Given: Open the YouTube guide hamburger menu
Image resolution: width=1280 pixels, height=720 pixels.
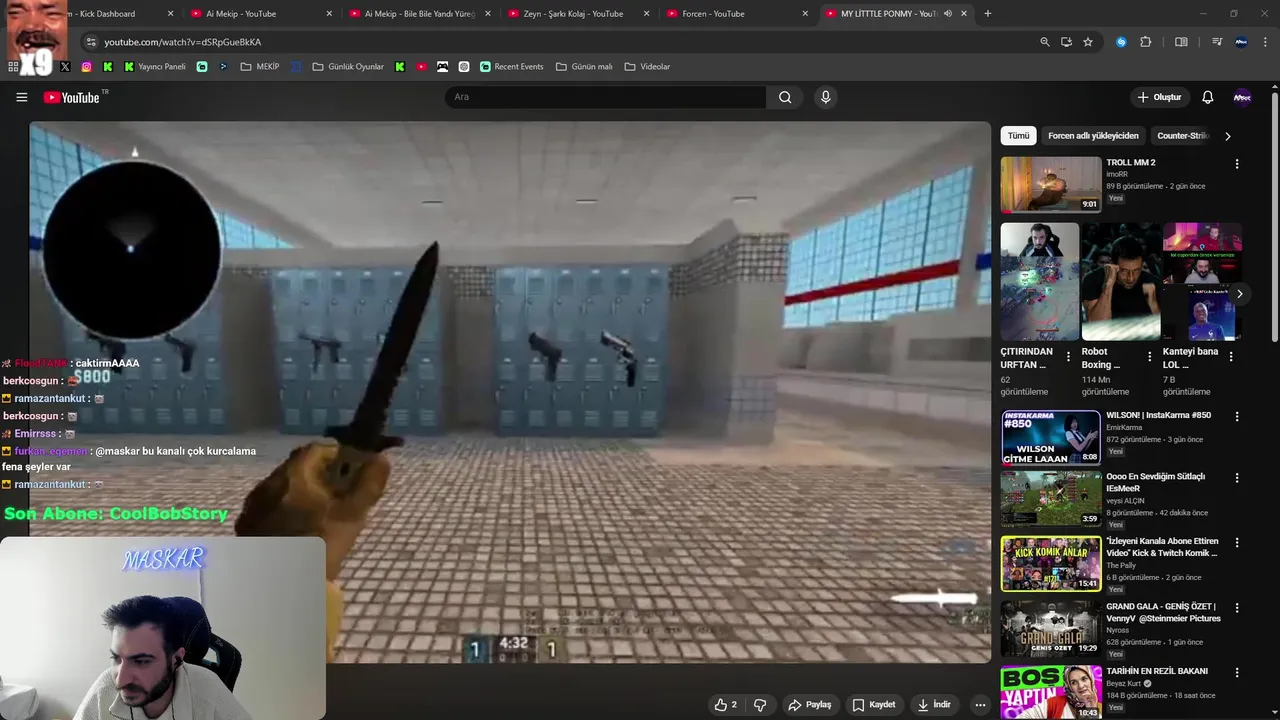Looking at the screenshot, I should (21, 97).
